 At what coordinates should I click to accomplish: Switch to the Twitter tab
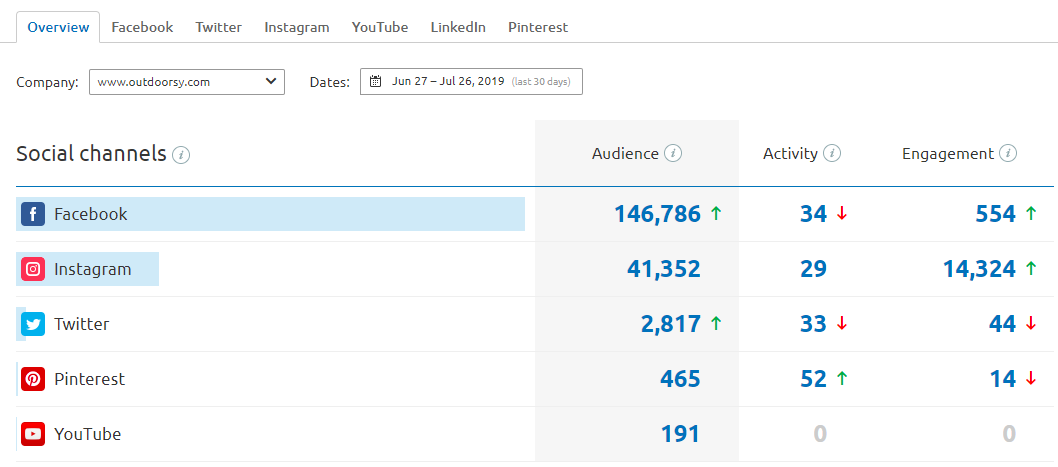219,28
